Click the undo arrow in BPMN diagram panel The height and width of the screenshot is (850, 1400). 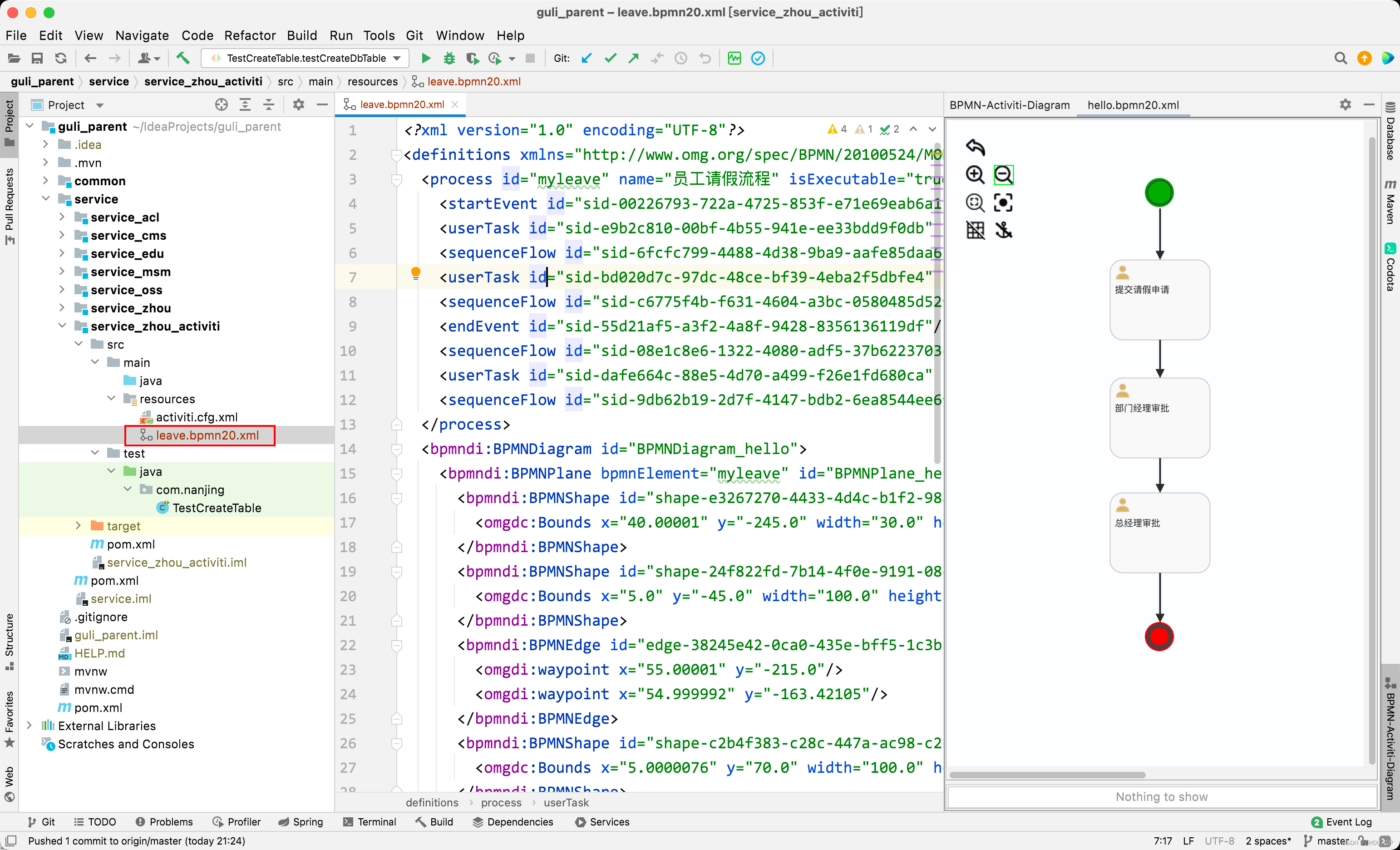[x=975, y=147]
